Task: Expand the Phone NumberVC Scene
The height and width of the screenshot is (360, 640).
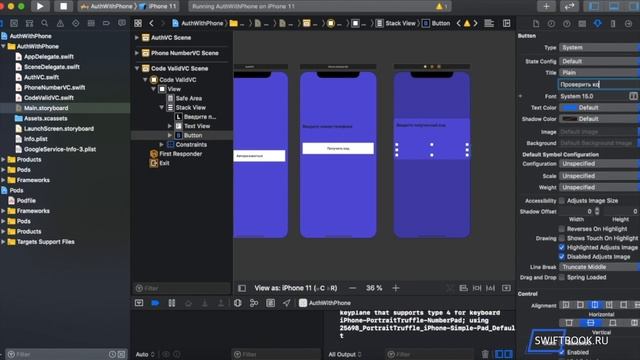Action: pyautogui.click(x=137, y=53)
